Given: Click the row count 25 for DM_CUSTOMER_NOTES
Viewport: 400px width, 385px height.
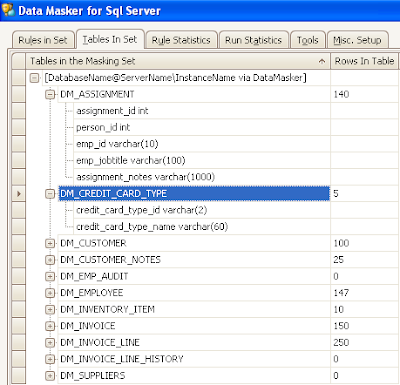Looking at the screenshot, I should coord(339,260).
